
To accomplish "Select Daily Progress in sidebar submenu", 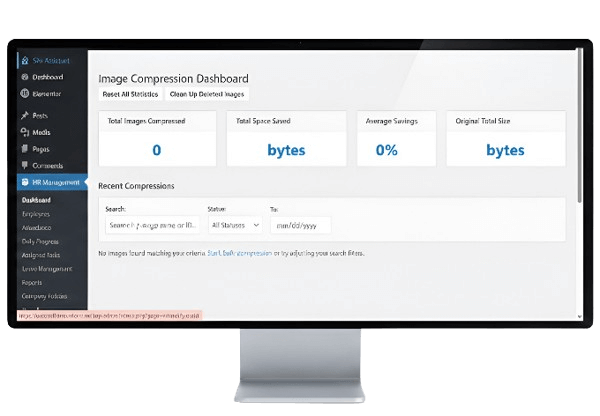I will tap(39, 241).
